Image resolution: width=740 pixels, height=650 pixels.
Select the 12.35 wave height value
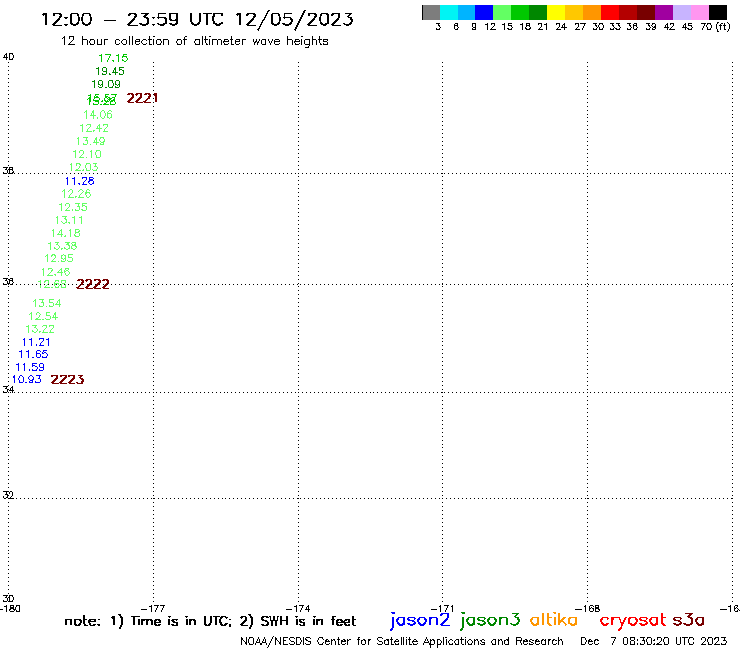(73, 207)
